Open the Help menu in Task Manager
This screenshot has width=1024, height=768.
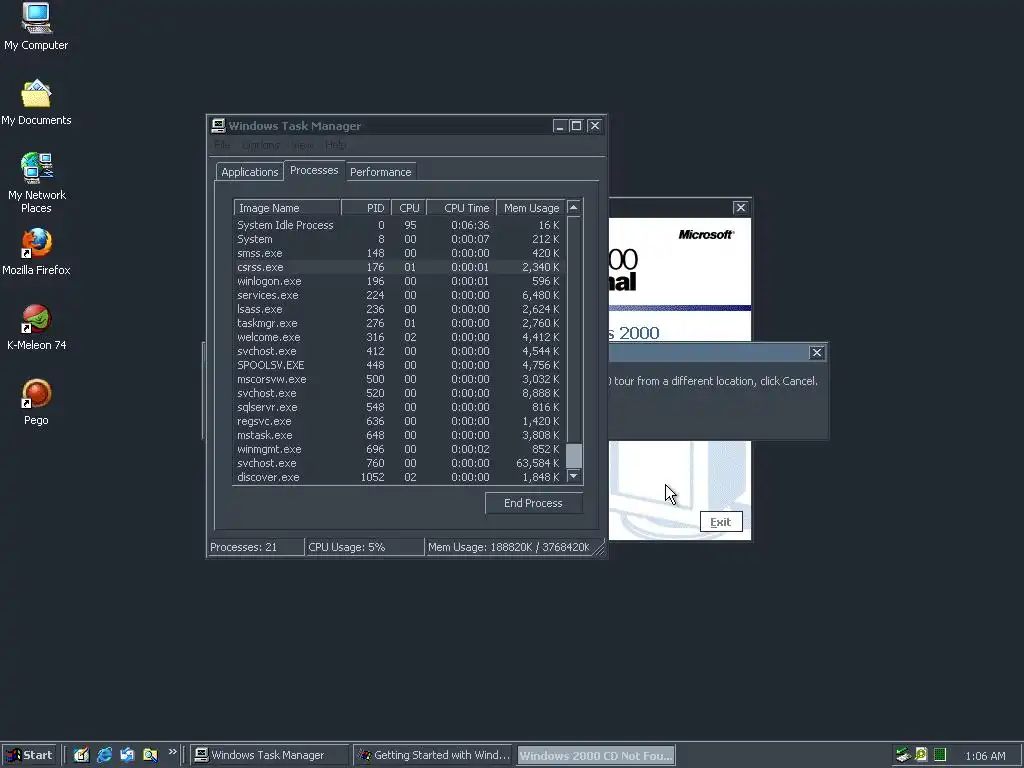tap(335, 144)
